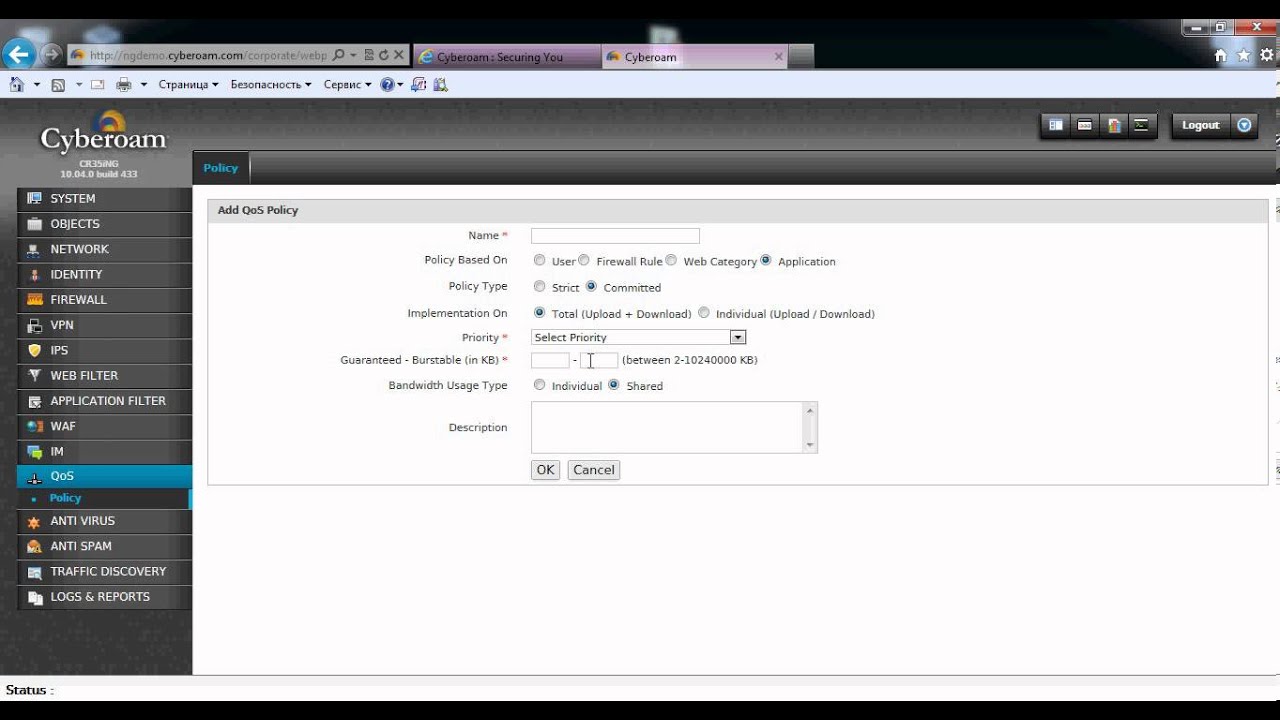
Task: Select Web Category radio option
Action: pos(671,260)
